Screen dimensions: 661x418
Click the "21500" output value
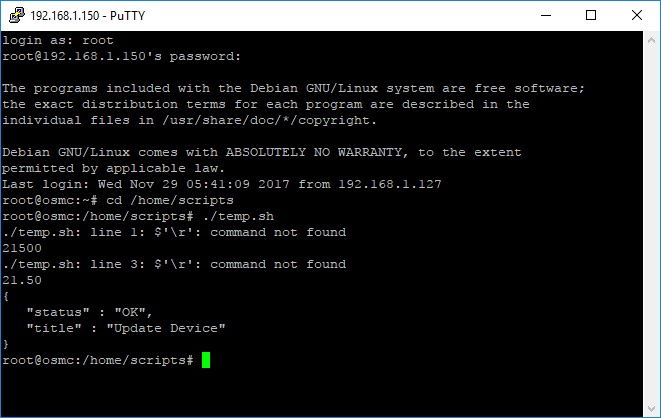[x=22, y=248]
